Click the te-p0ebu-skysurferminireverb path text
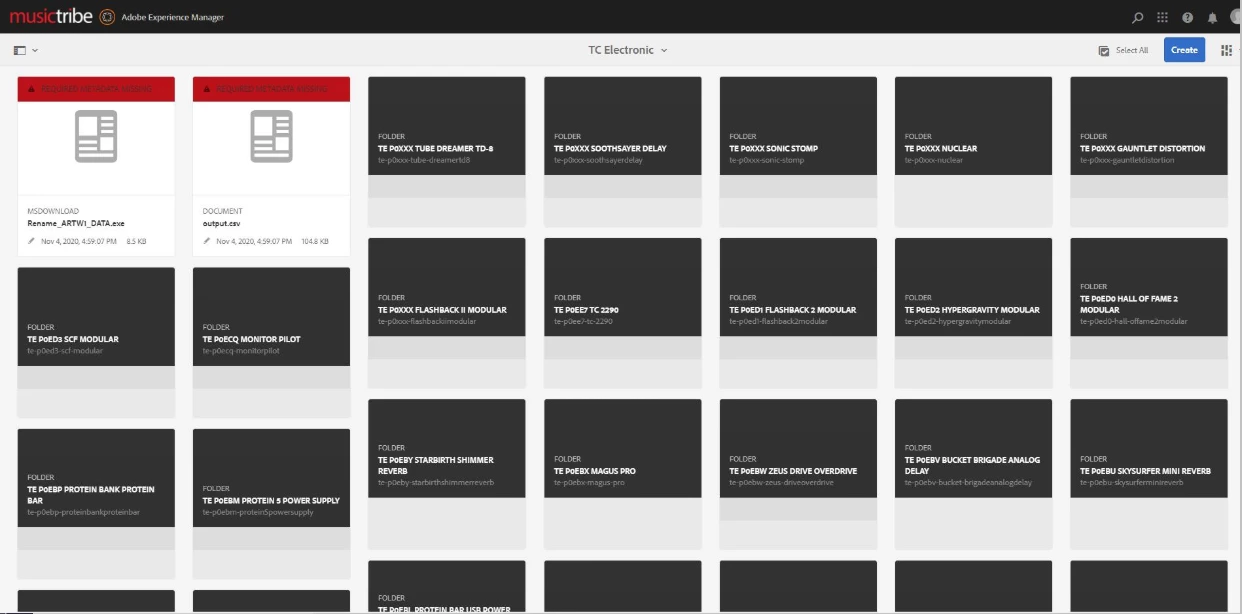Screen dimensions: 1242x614 [1131, 482]
